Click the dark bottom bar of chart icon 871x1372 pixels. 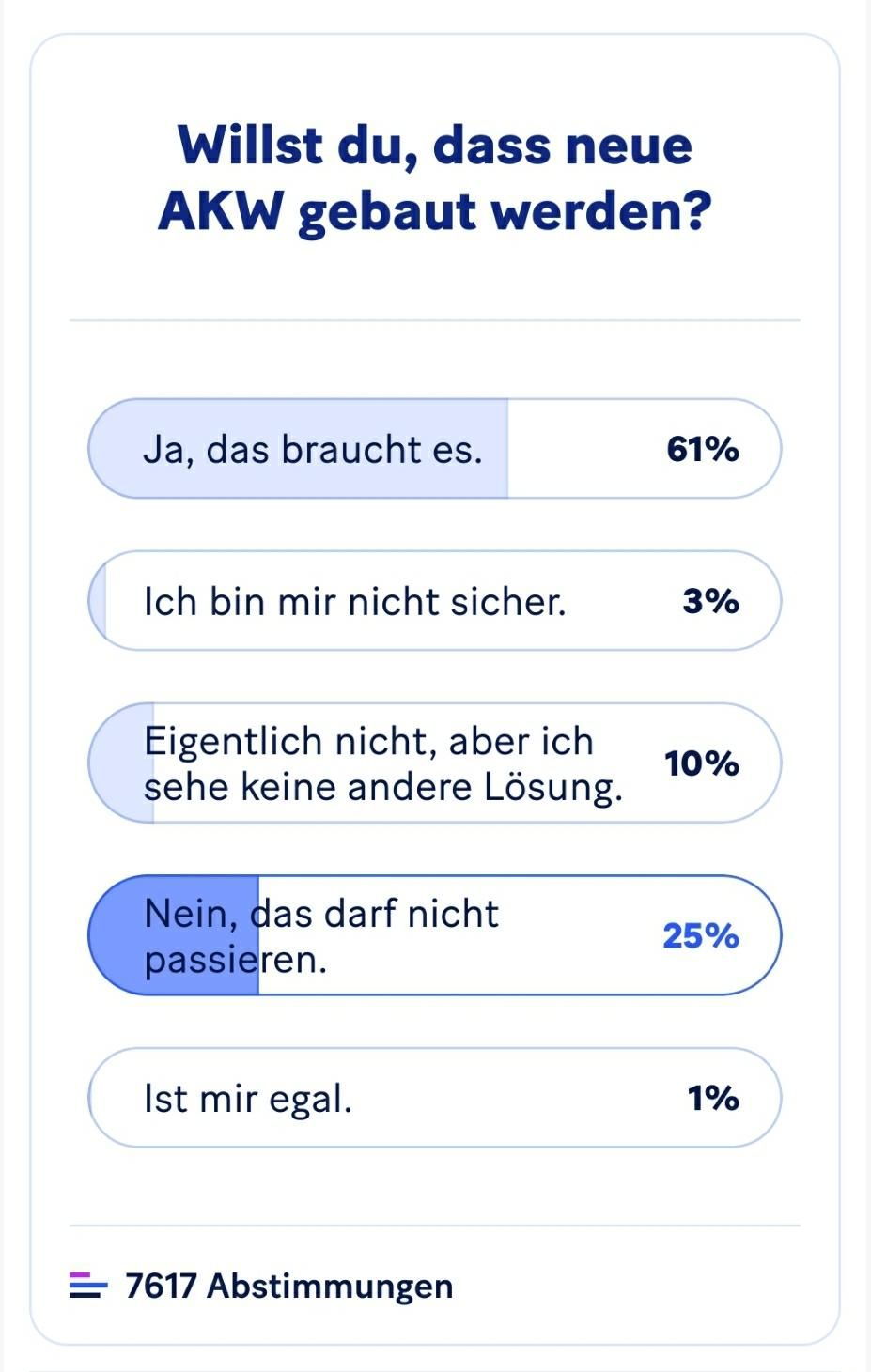[x=85, y=1295]
